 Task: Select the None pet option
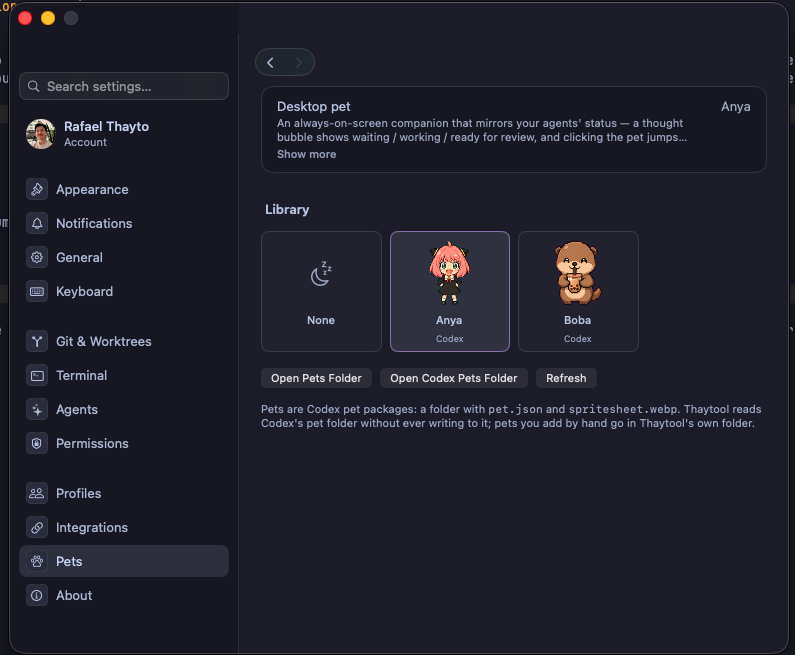click(321, 292)
